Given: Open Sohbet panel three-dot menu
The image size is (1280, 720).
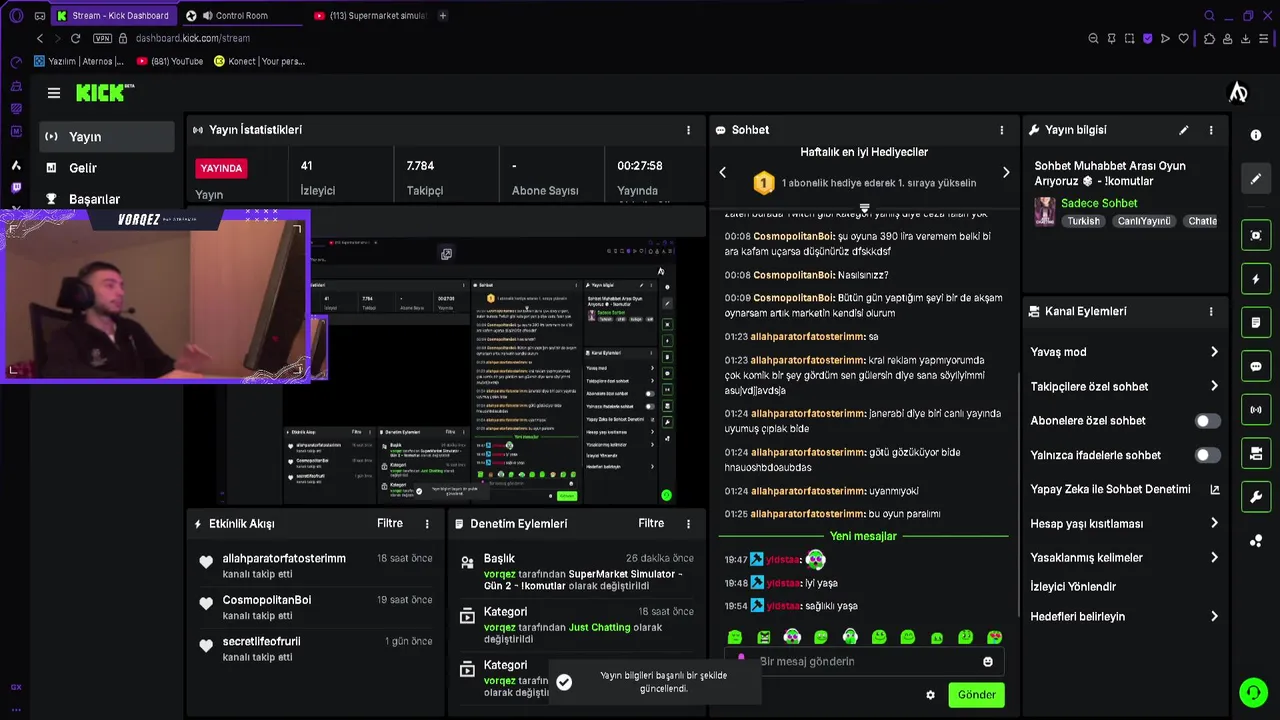Looking at the screenshot, I should point(1001,130).
